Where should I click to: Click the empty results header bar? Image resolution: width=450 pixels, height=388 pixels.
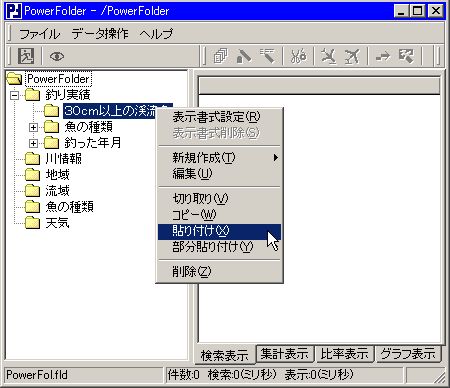(x=319, y=86)
